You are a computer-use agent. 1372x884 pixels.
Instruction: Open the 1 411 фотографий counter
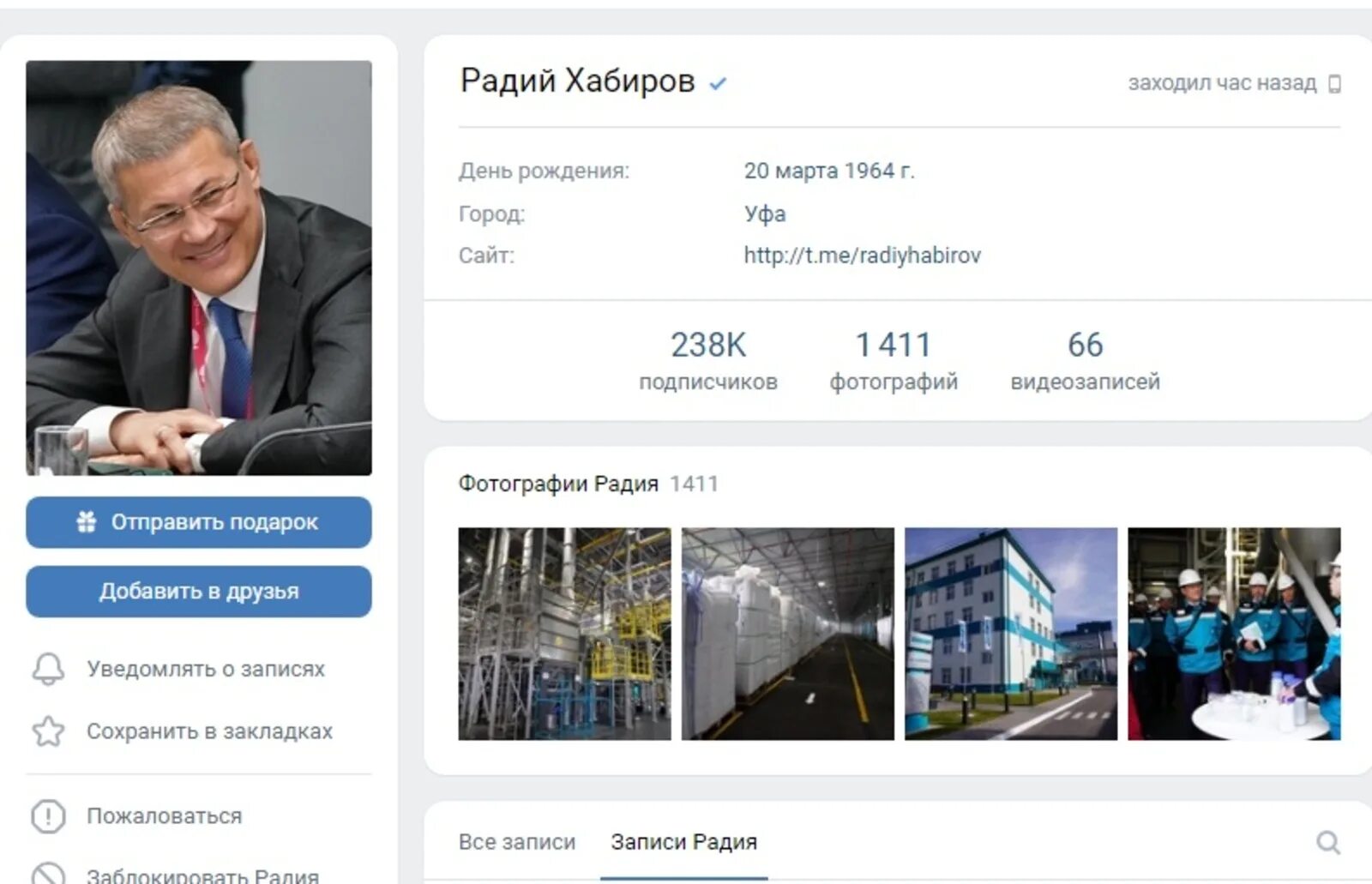[x=894, y=361]
